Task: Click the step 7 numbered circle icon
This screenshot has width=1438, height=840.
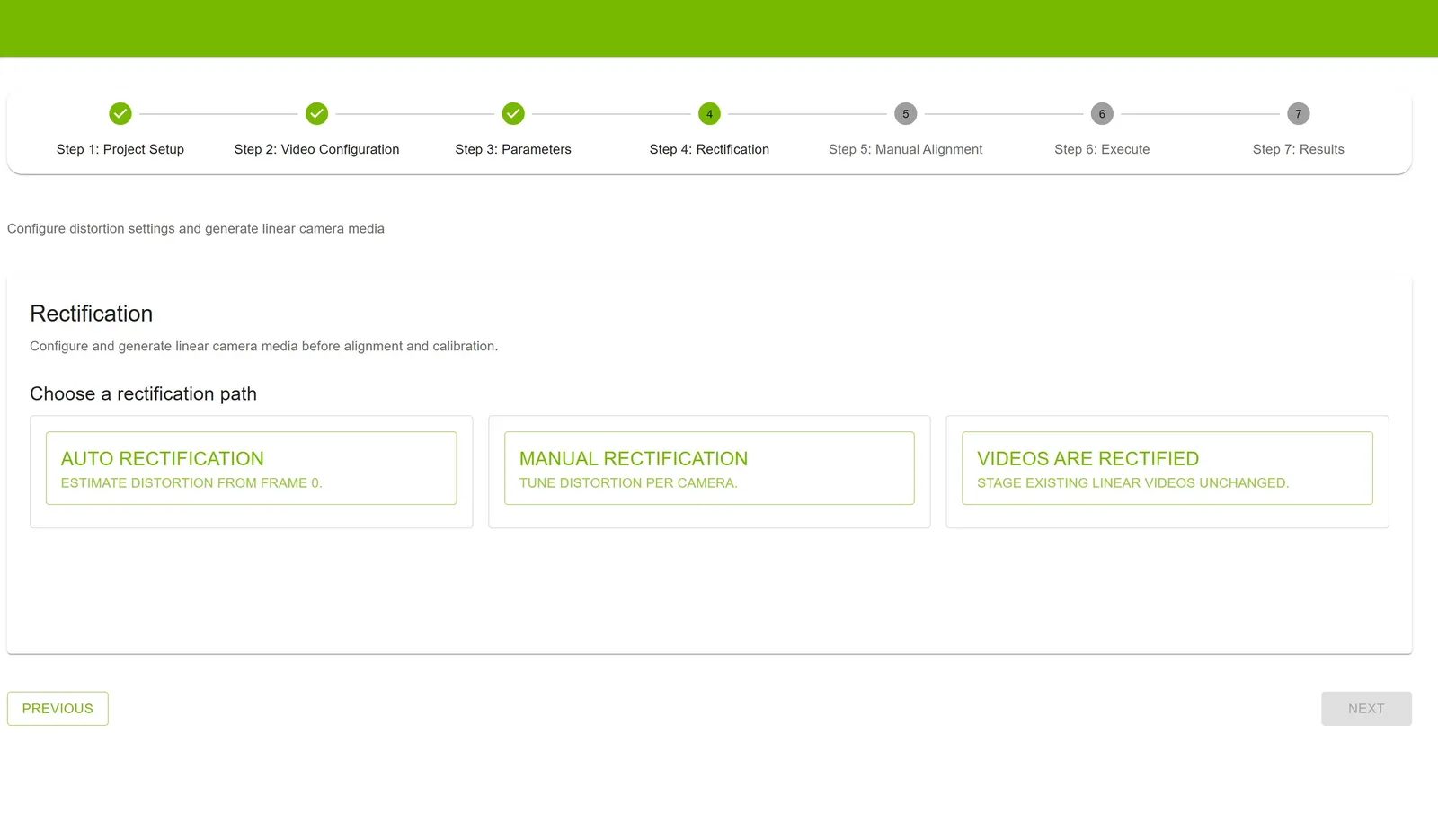Action: tap(1298, 113)
